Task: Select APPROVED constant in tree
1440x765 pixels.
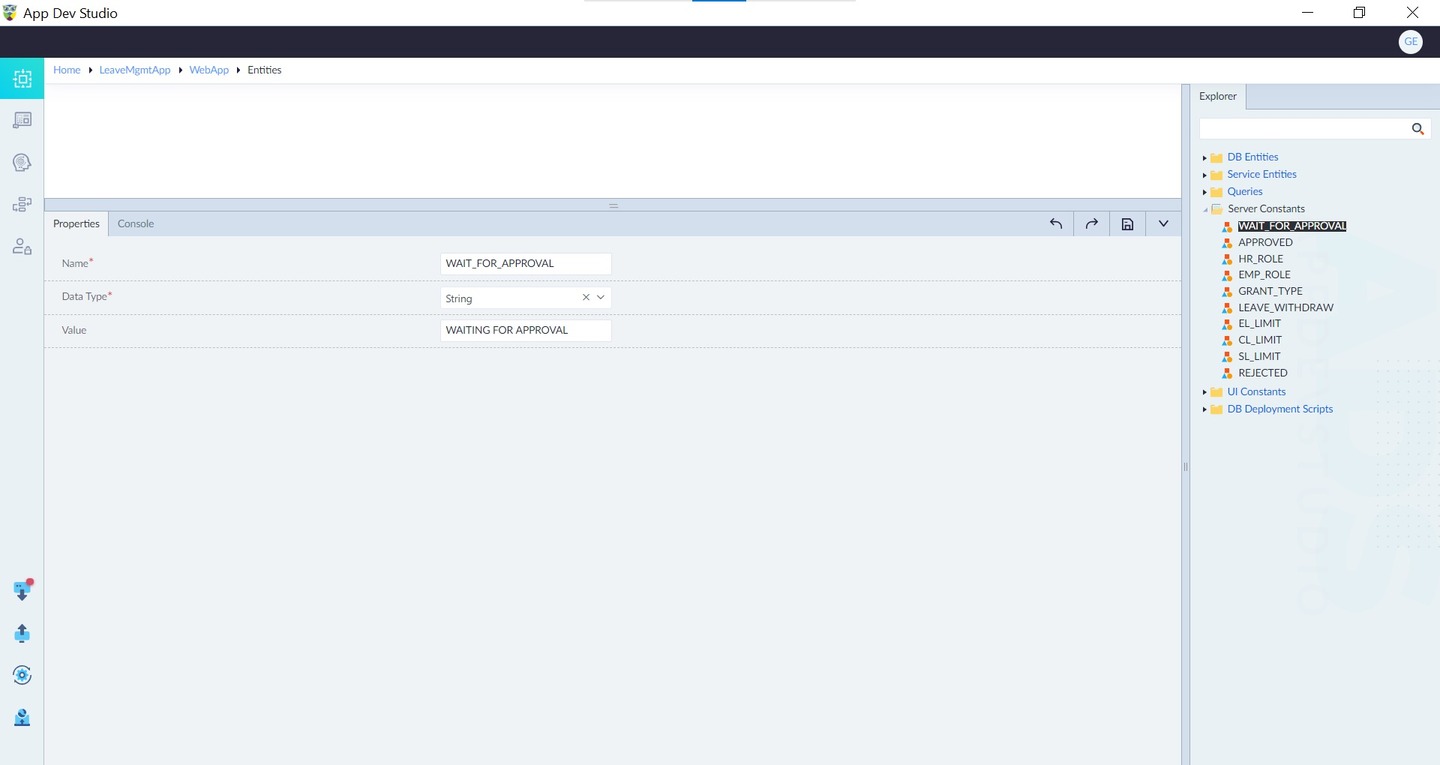Action: tap(1265, 242)
